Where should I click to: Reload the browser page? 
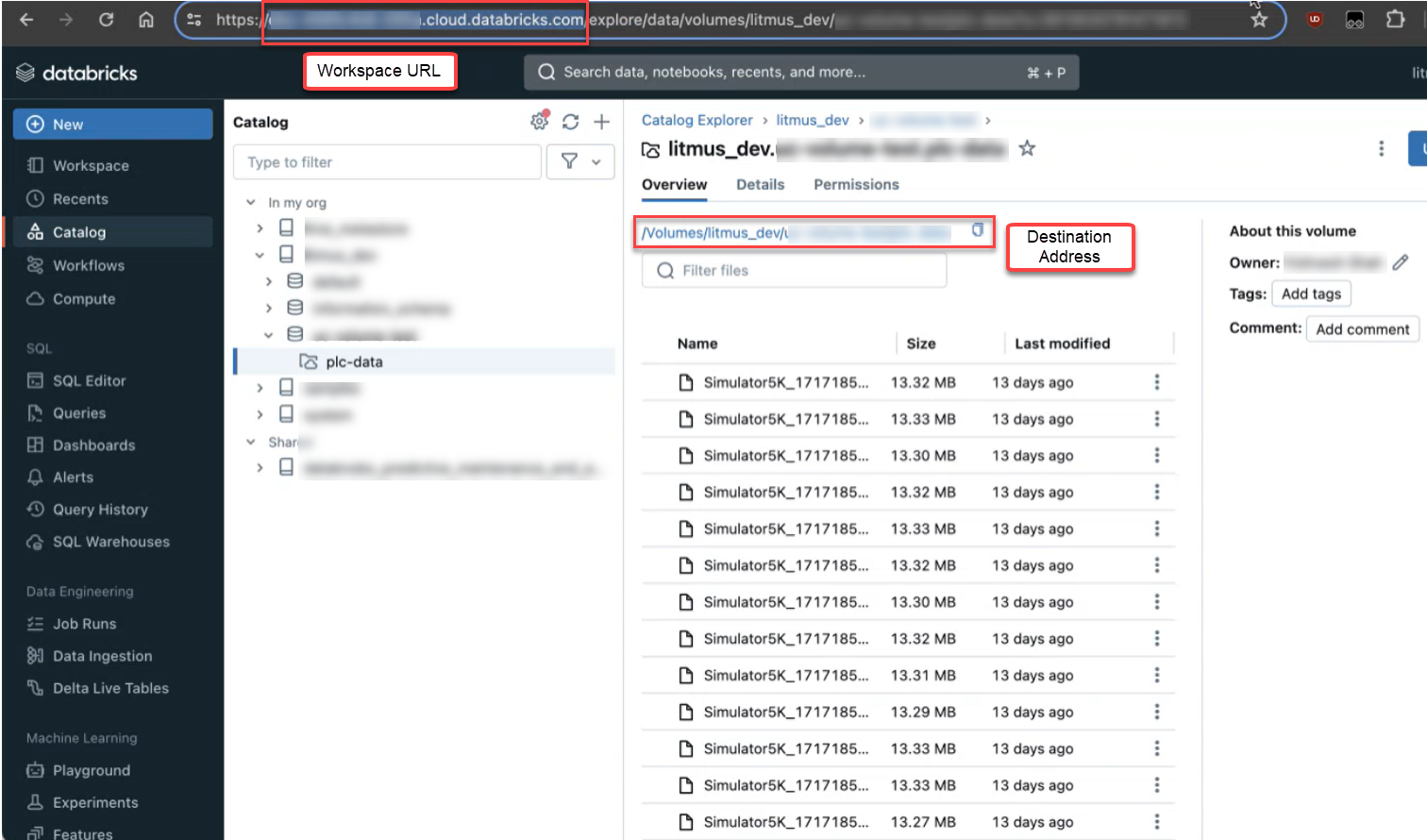[x=106, y=20]
